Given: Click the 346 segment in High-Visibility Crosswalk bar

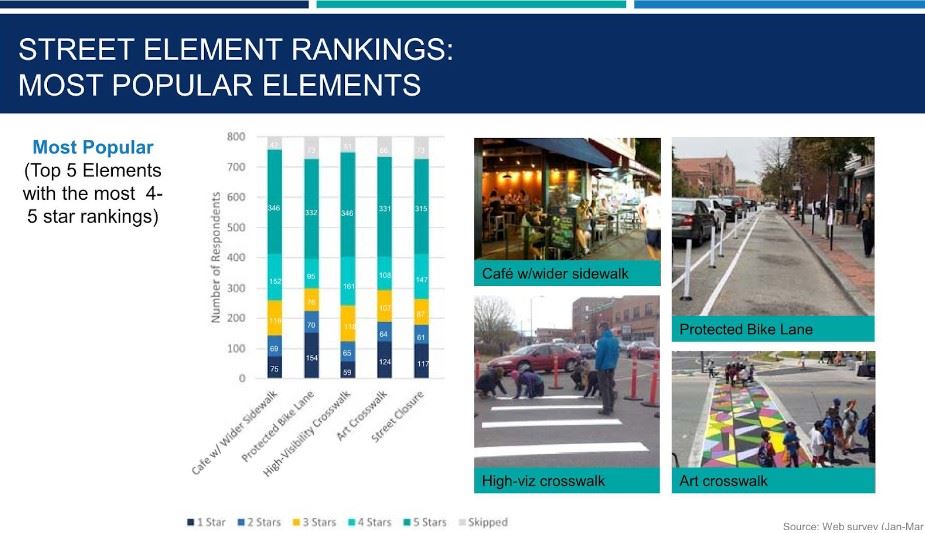Looking at the screenshot, I should [x=347, y=205].
